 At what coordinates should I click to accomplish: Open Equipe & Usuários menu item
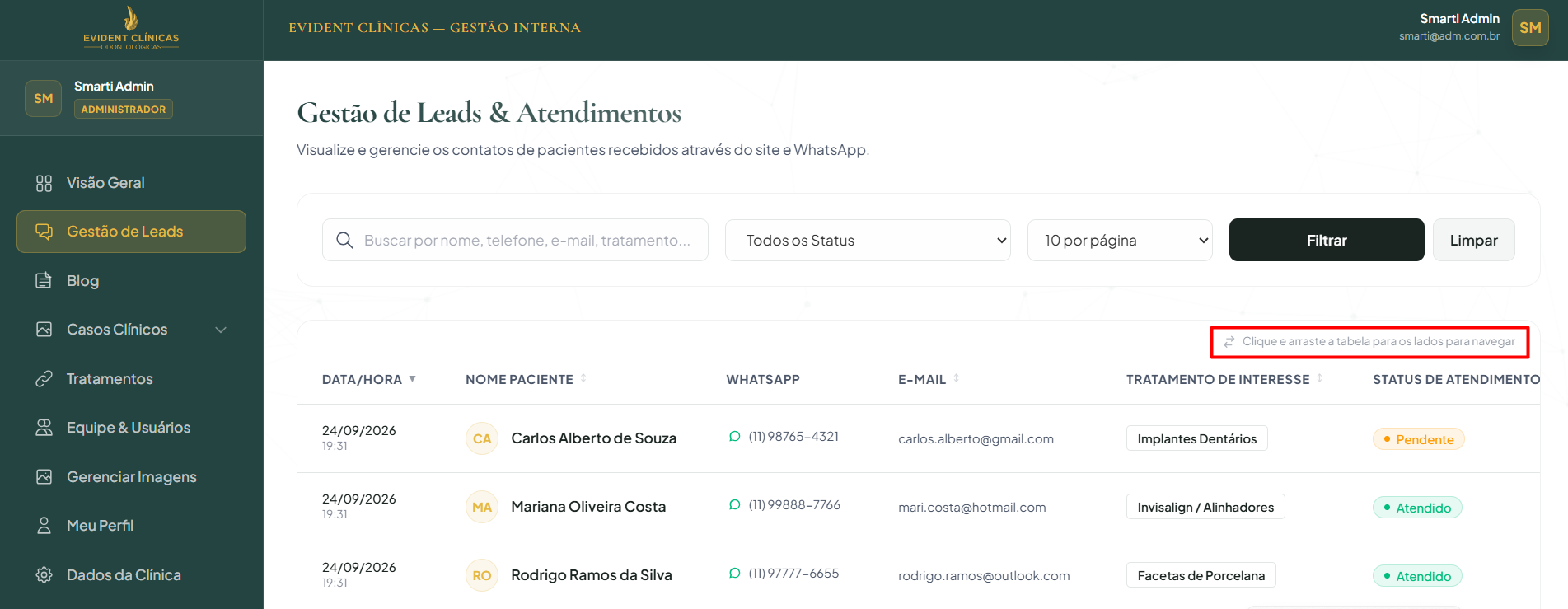coord(131,428)
